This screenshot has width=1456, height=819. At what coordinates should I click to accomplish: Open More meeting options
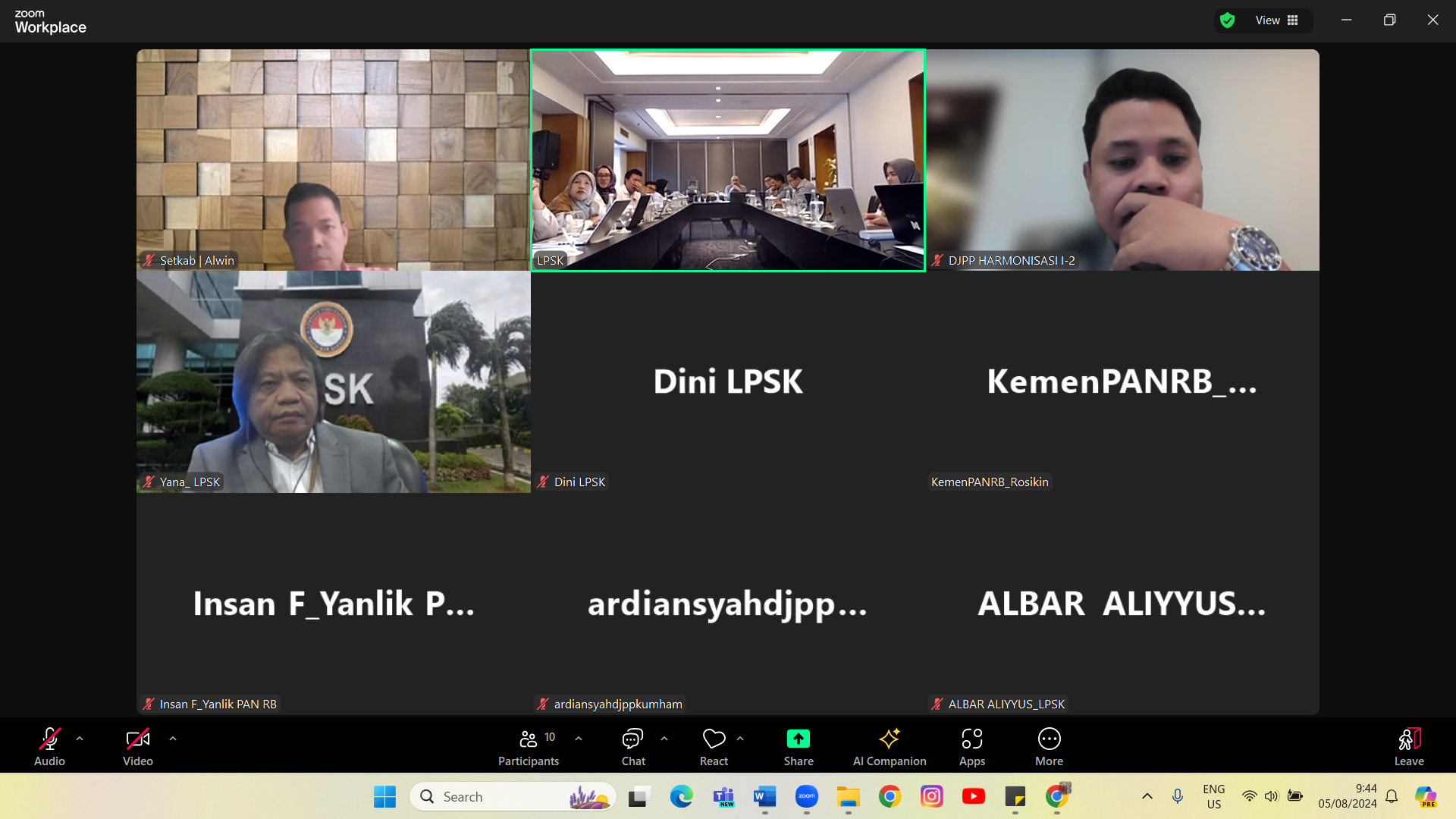1050,746
